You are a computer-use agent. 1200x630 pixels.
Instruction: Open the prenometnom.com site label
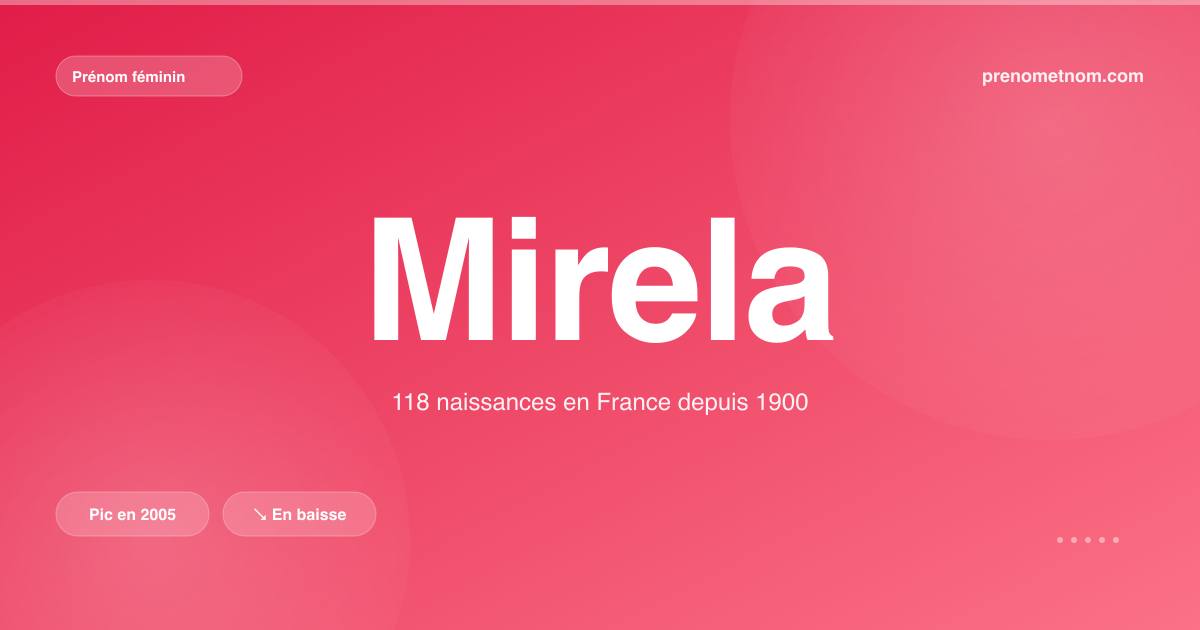pos(1063,76)
